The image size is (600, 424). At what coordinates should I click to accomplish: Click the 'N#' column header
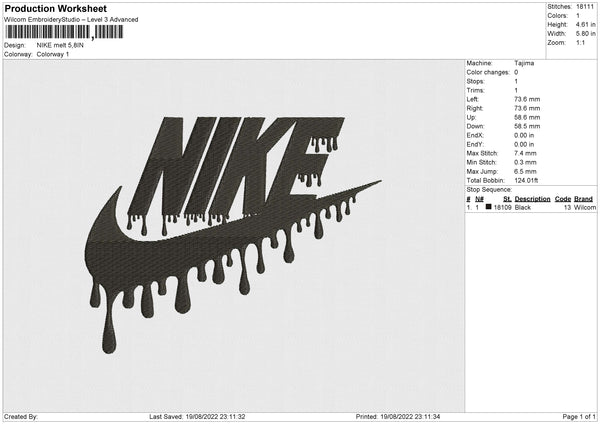click(x=479, y=199)
